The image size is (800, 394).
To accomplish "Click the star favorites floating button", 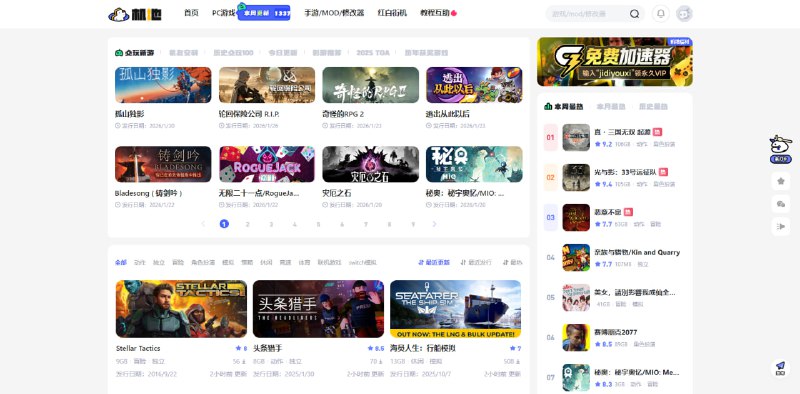I will (781, 181).
